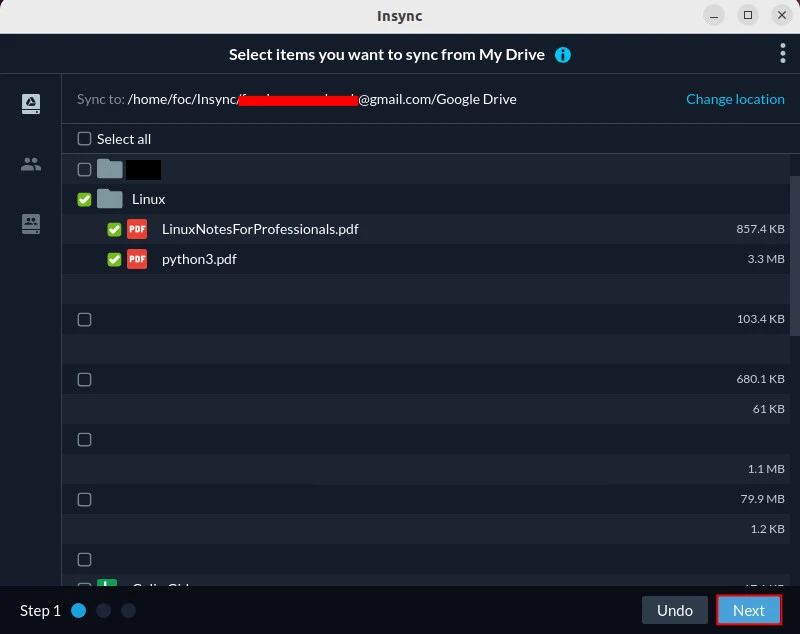Uncheck LinuxNotesForProfessionals.pdf checkbox
The height and width of the screenshot is (634, 800).
point(114,229)
